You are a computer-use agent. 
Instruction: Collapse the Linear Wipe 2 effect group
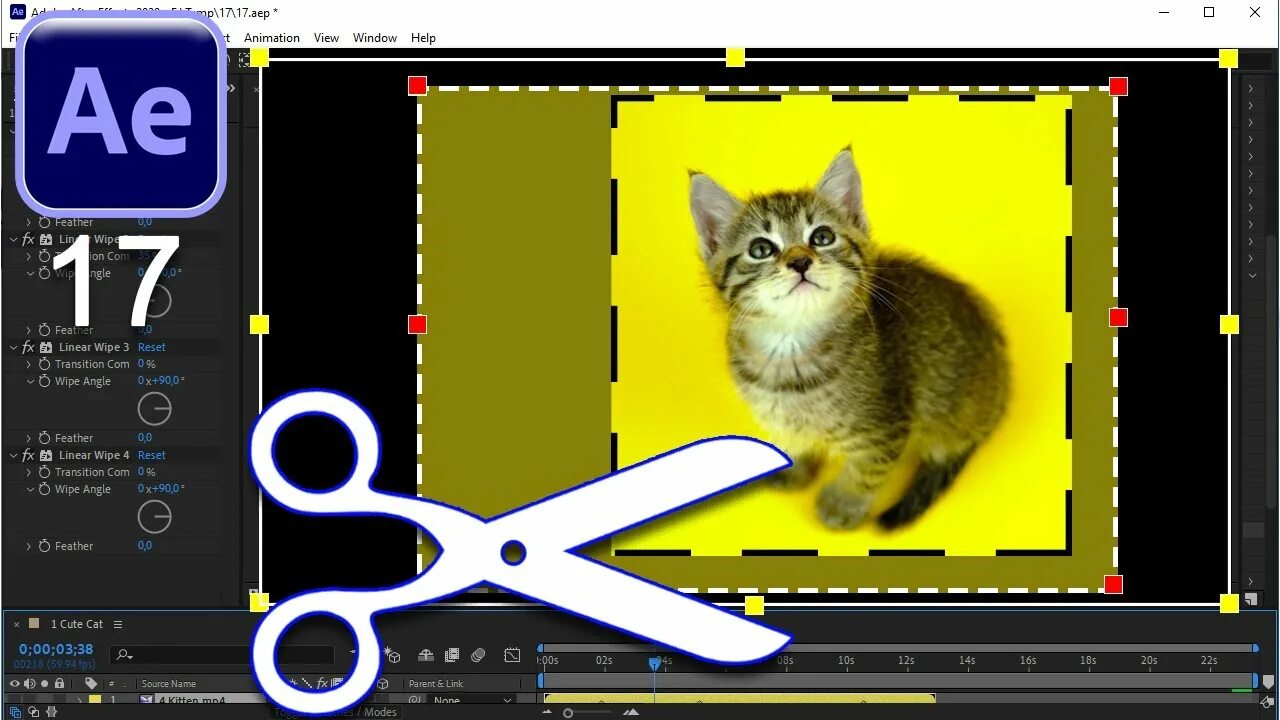tap(14, 239)
